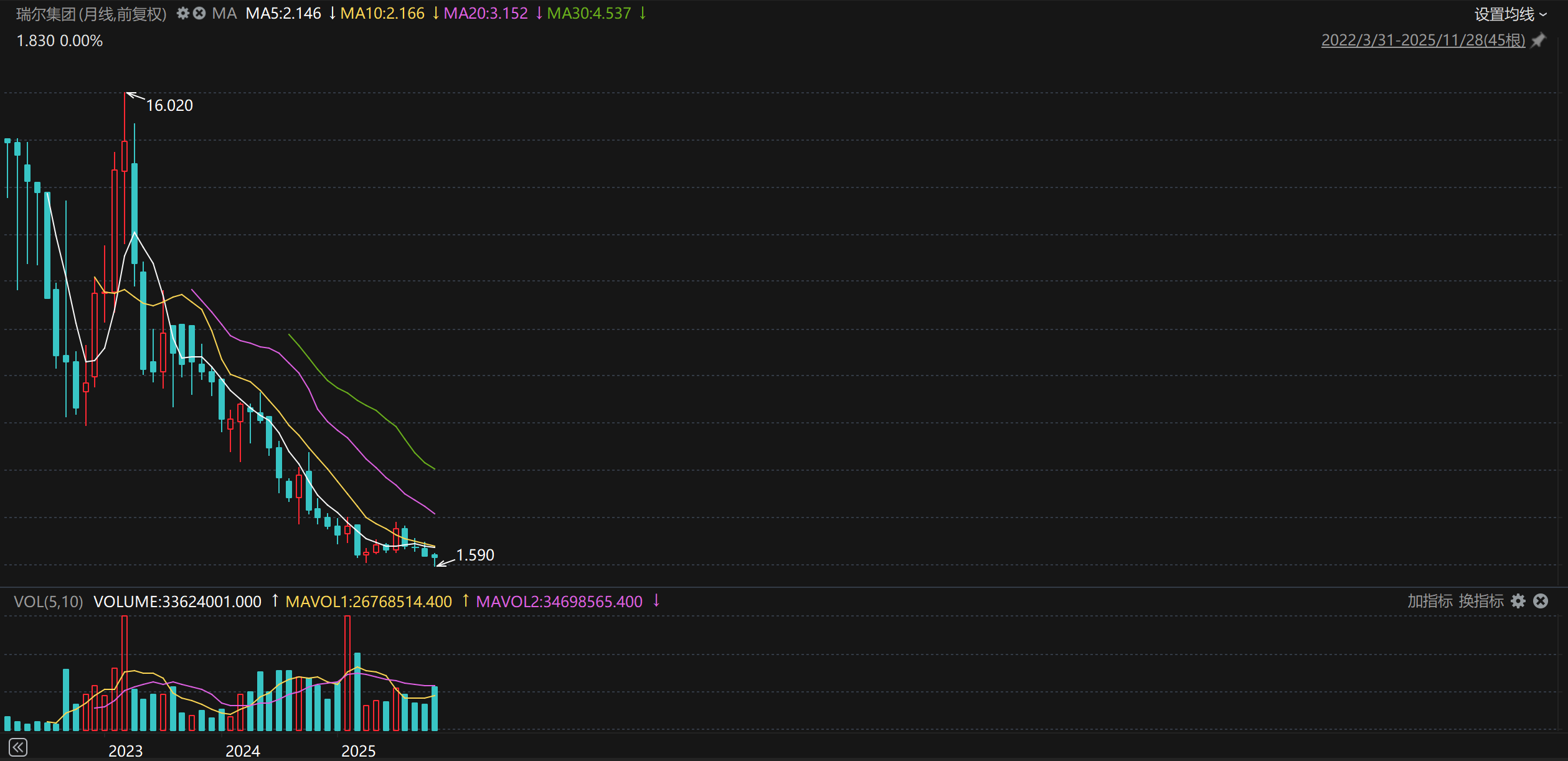Click the yellow MA10:2.166 label
The width and height of the screenshot is (1568, 761).
382,13
